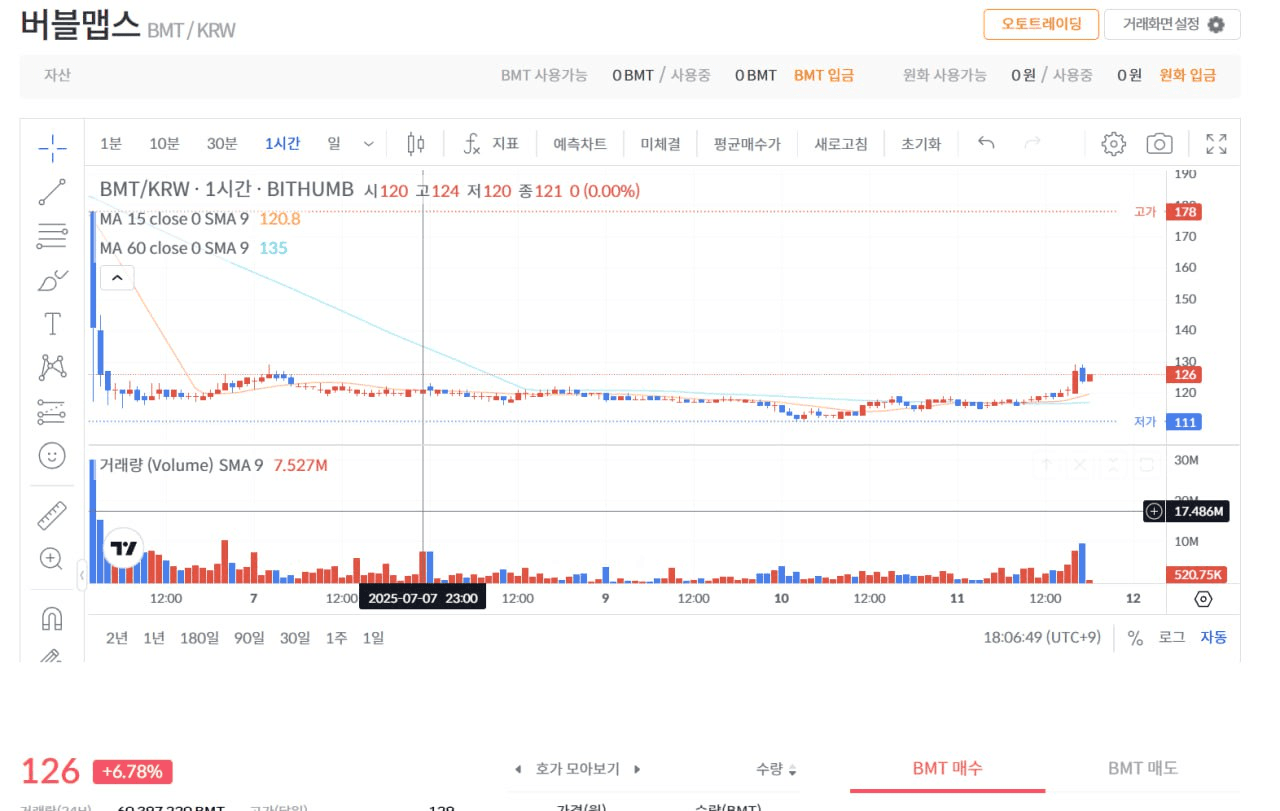Collapse 호가 모아보기 left arrow
This screenshot has width=1280, height=811.
pyautogui.click(x=518, y=769)
